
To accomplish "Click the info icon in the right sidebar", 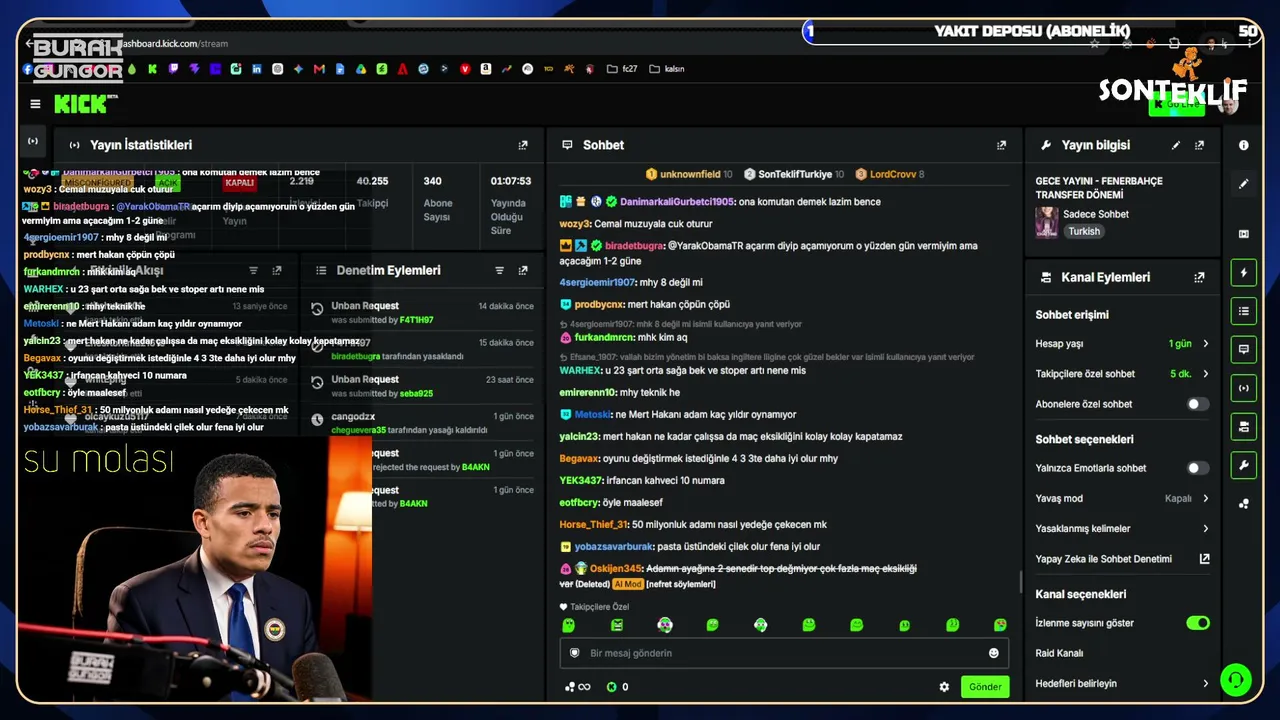I will (x=1244, y=145).
